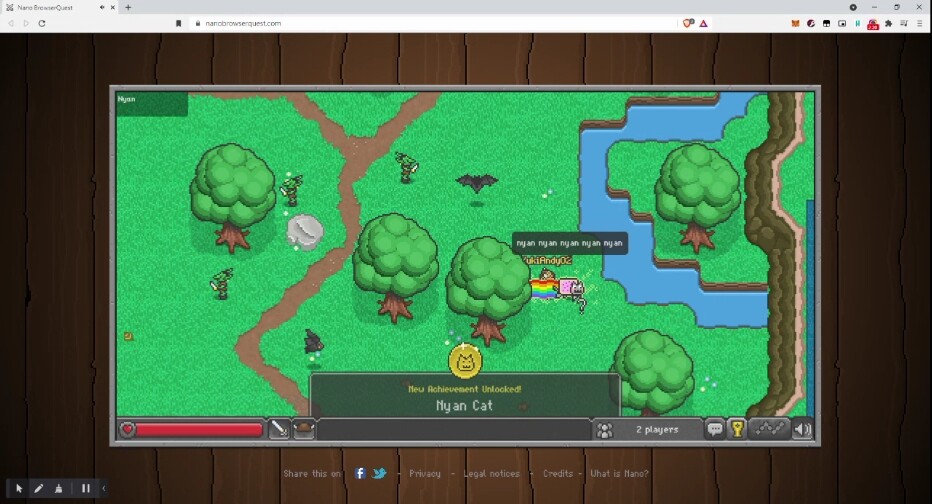Attack the goblin next to the gray rock
This screenshot has width=932, height=504.
[292, 190]
